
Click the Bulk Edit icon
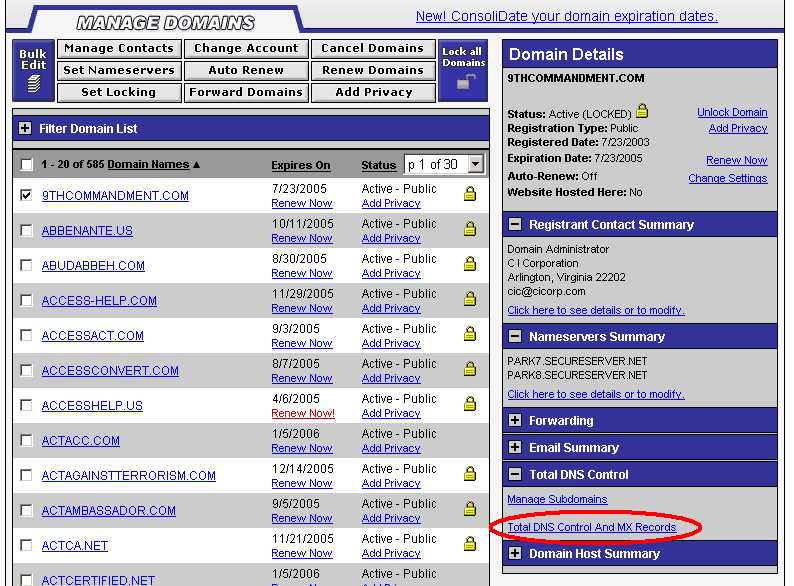[x=34, y=71]
